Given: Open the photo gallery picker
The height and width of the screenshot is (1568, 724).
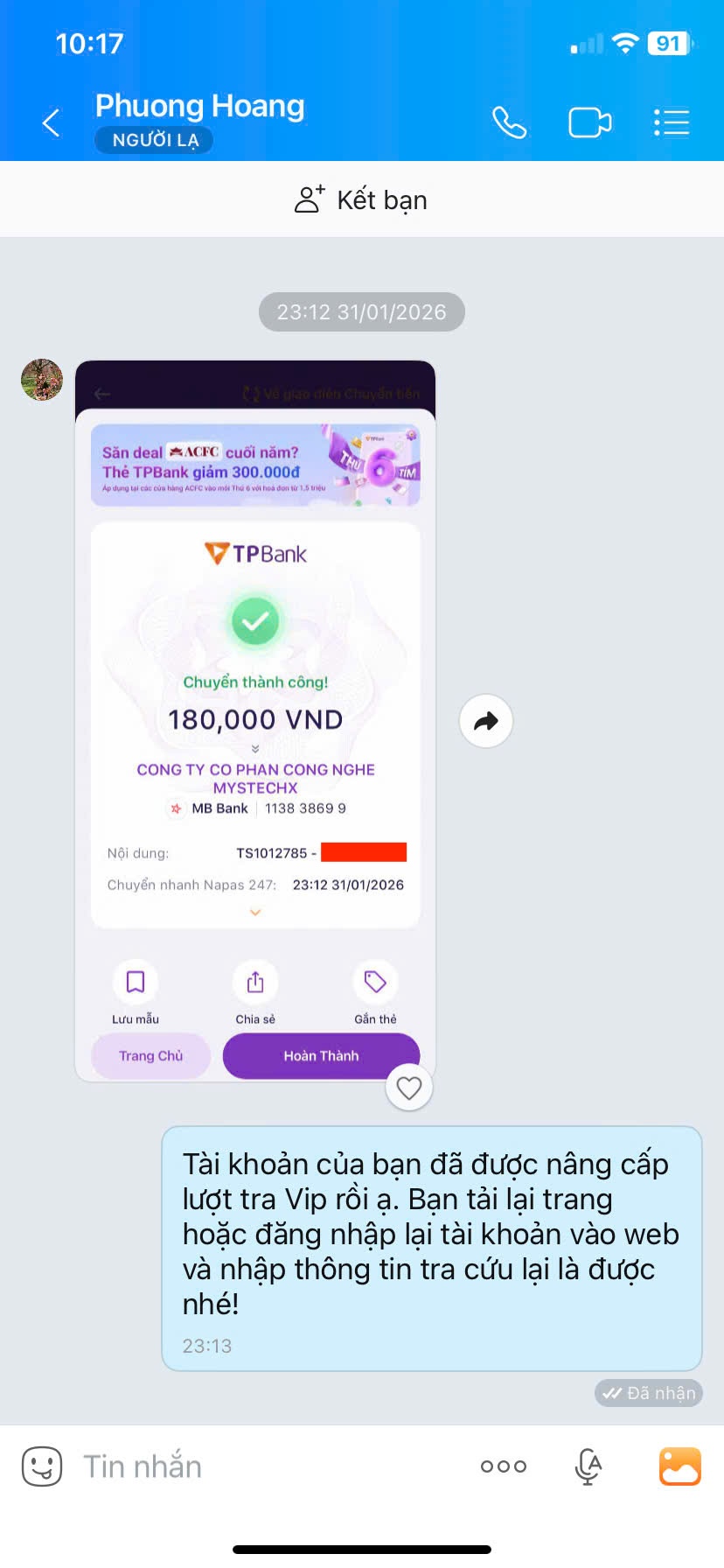Looking at the screenshot, I should click(680, 1466).
